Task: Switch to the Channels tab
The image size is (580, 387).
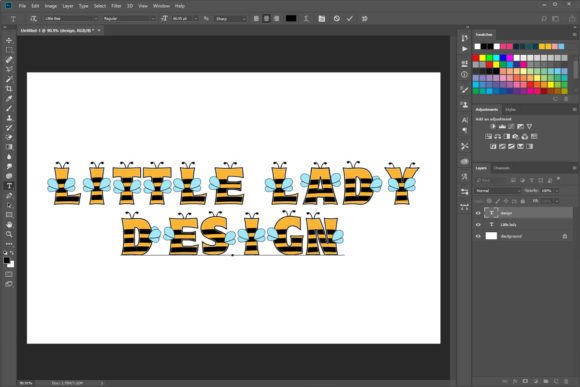Action: point(502,168)
